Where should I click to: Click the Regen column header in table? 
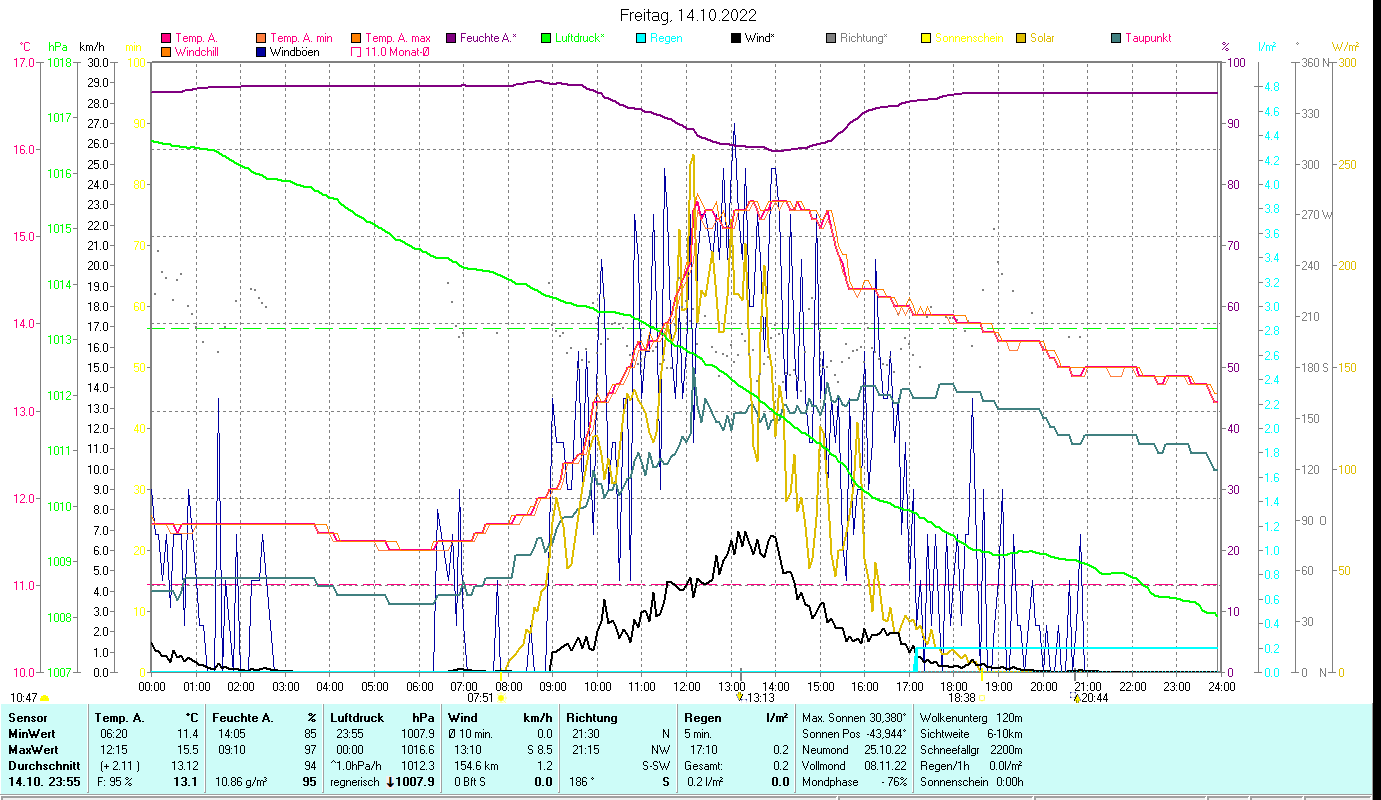[x=702, y=718]
